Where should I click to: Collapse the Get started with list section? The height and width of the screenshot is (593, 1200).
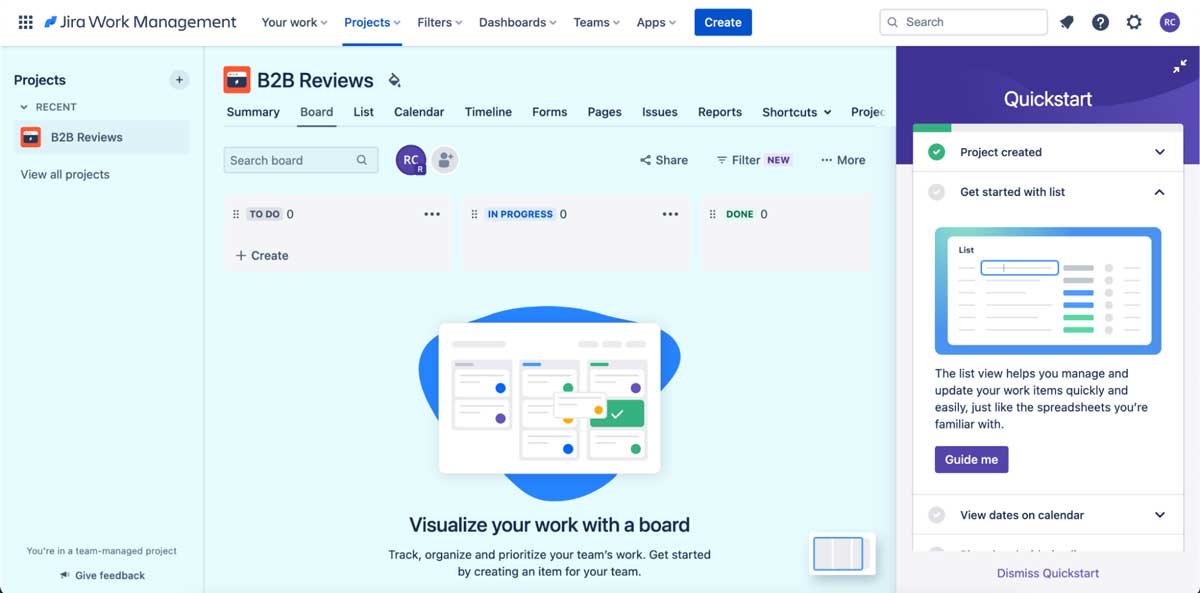1159,191
